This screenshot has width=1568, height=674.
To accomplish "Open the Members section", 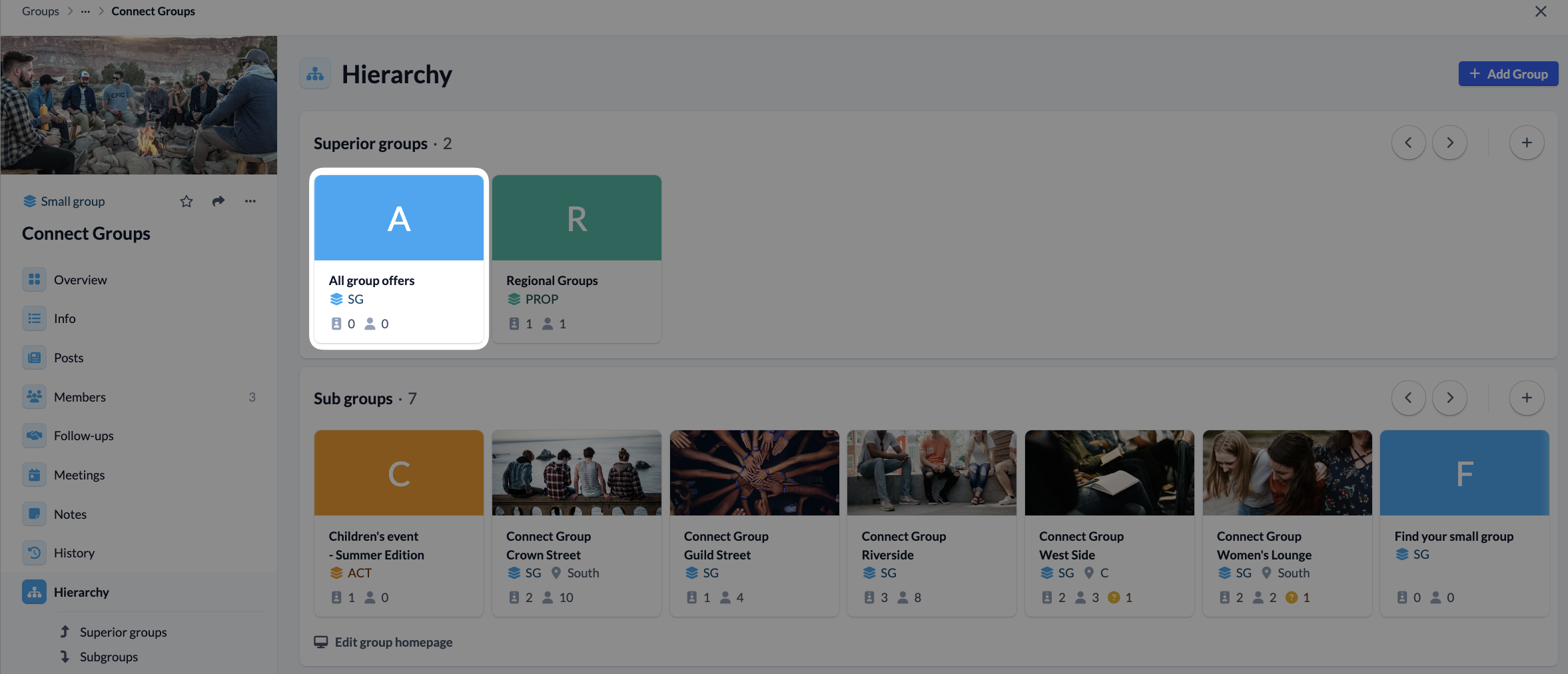I will tap(79, 397).
